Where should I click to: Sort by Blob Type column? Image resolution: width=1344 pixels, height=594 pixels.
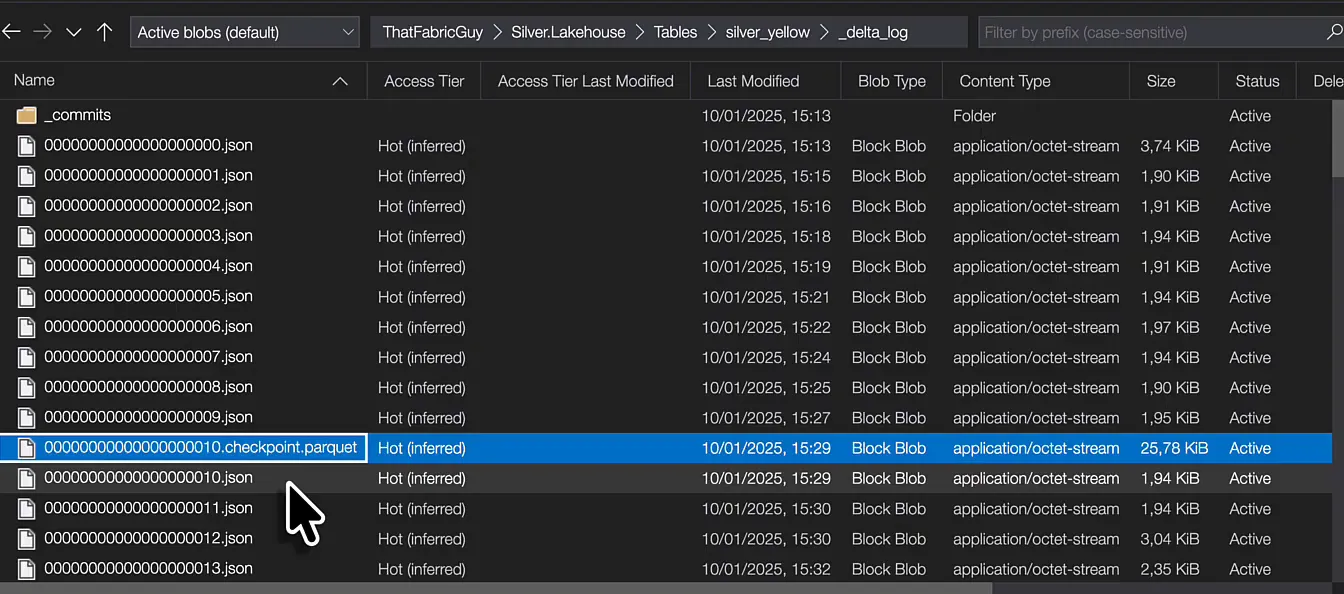pyautogui.click(x=892, y=81)
